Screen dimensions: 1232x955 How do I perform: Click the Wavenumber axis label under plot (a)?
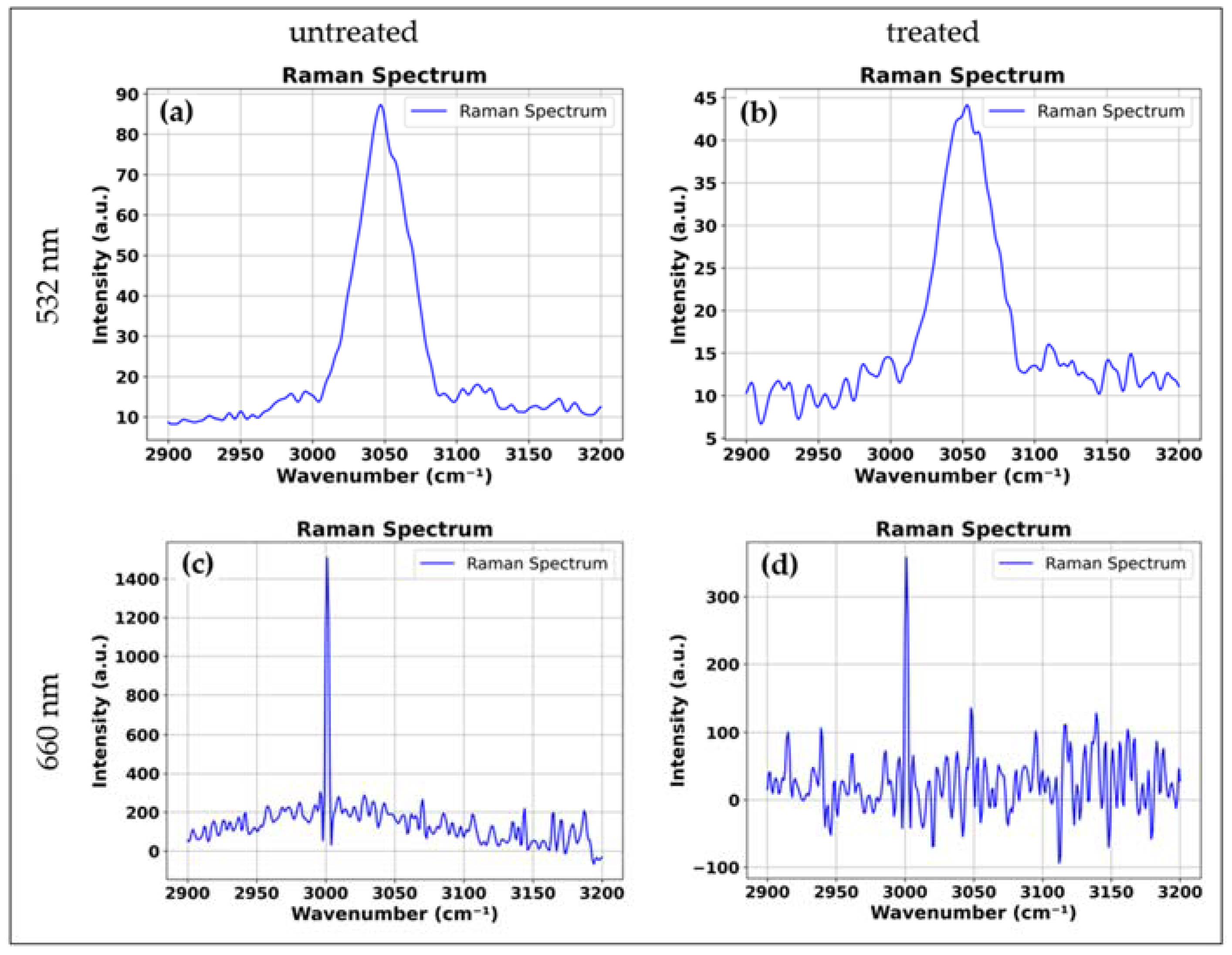coord(384,475)
